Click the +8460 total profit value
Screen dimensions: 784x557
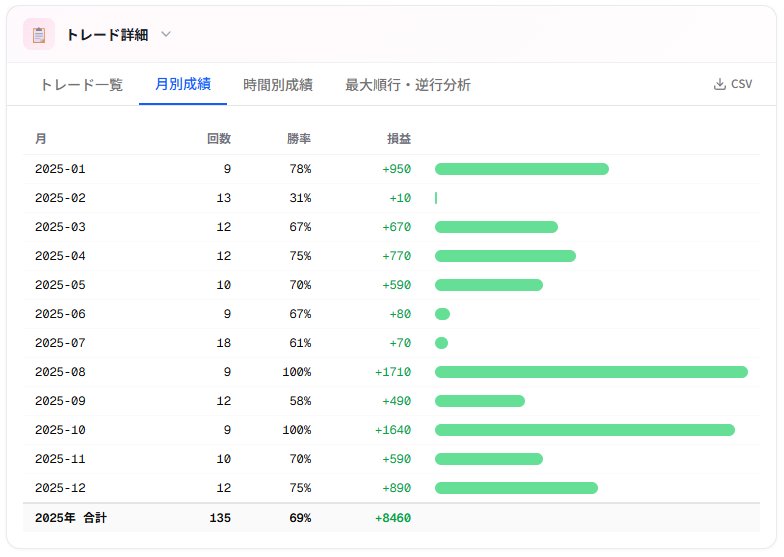(393, 518)
